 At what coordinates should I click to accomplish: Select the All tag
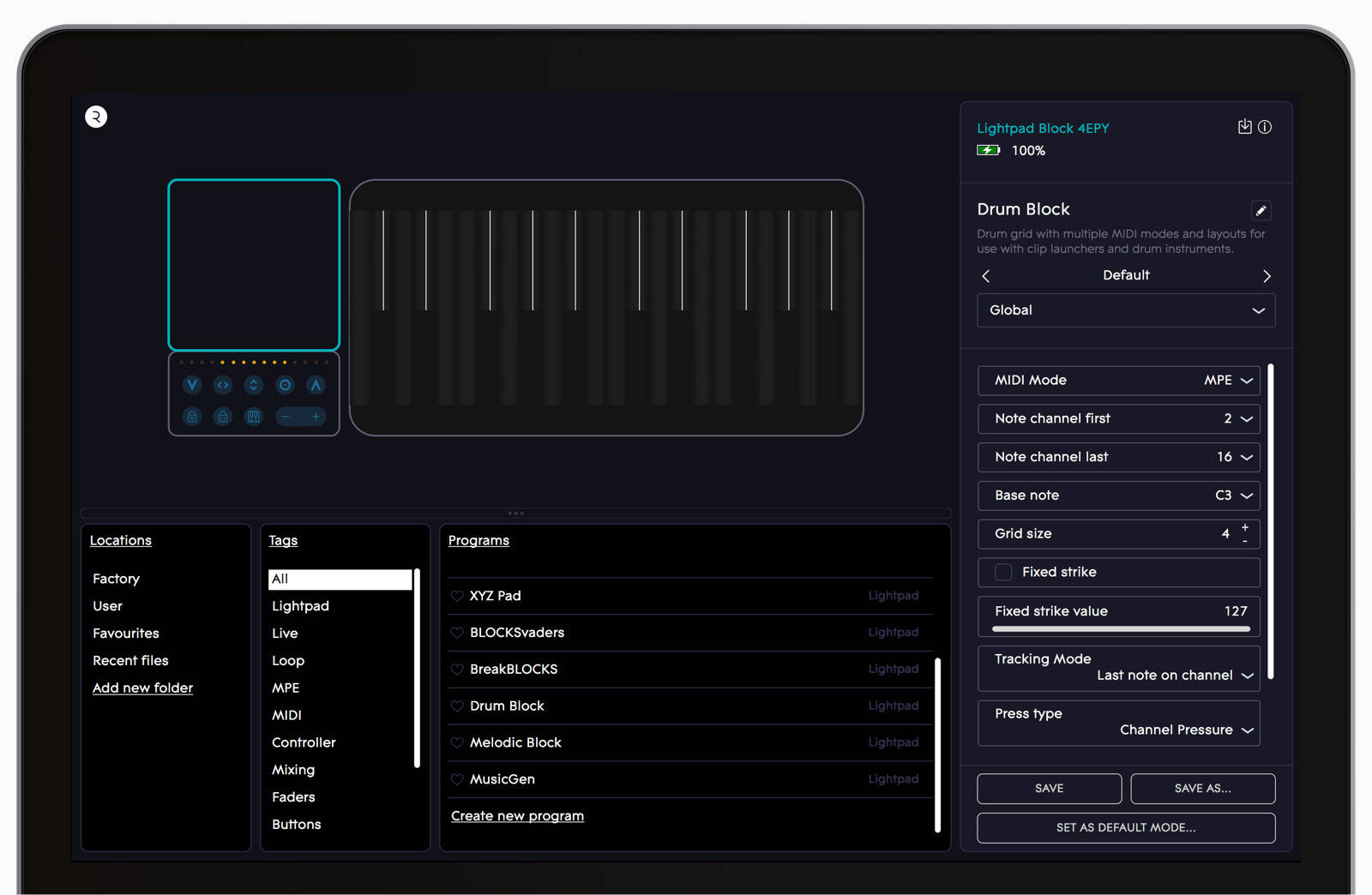click(x=340, y=580)
